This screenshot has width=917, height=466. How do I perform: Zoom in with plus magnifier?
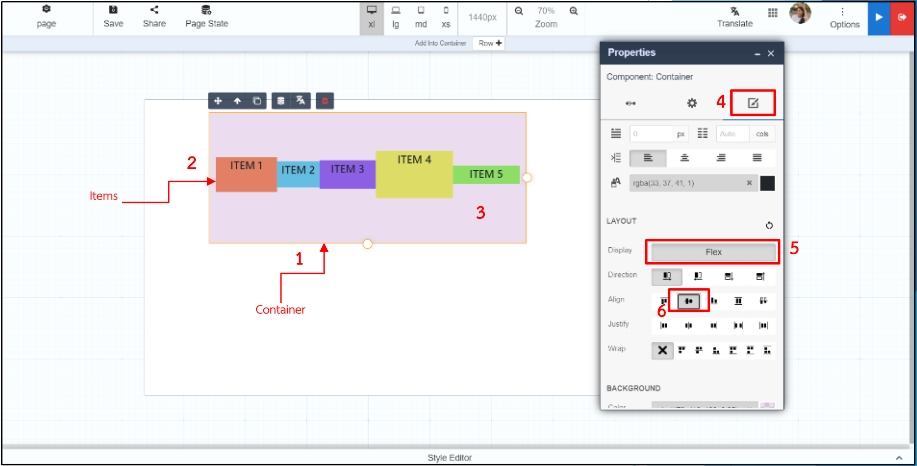click(574, 11)
